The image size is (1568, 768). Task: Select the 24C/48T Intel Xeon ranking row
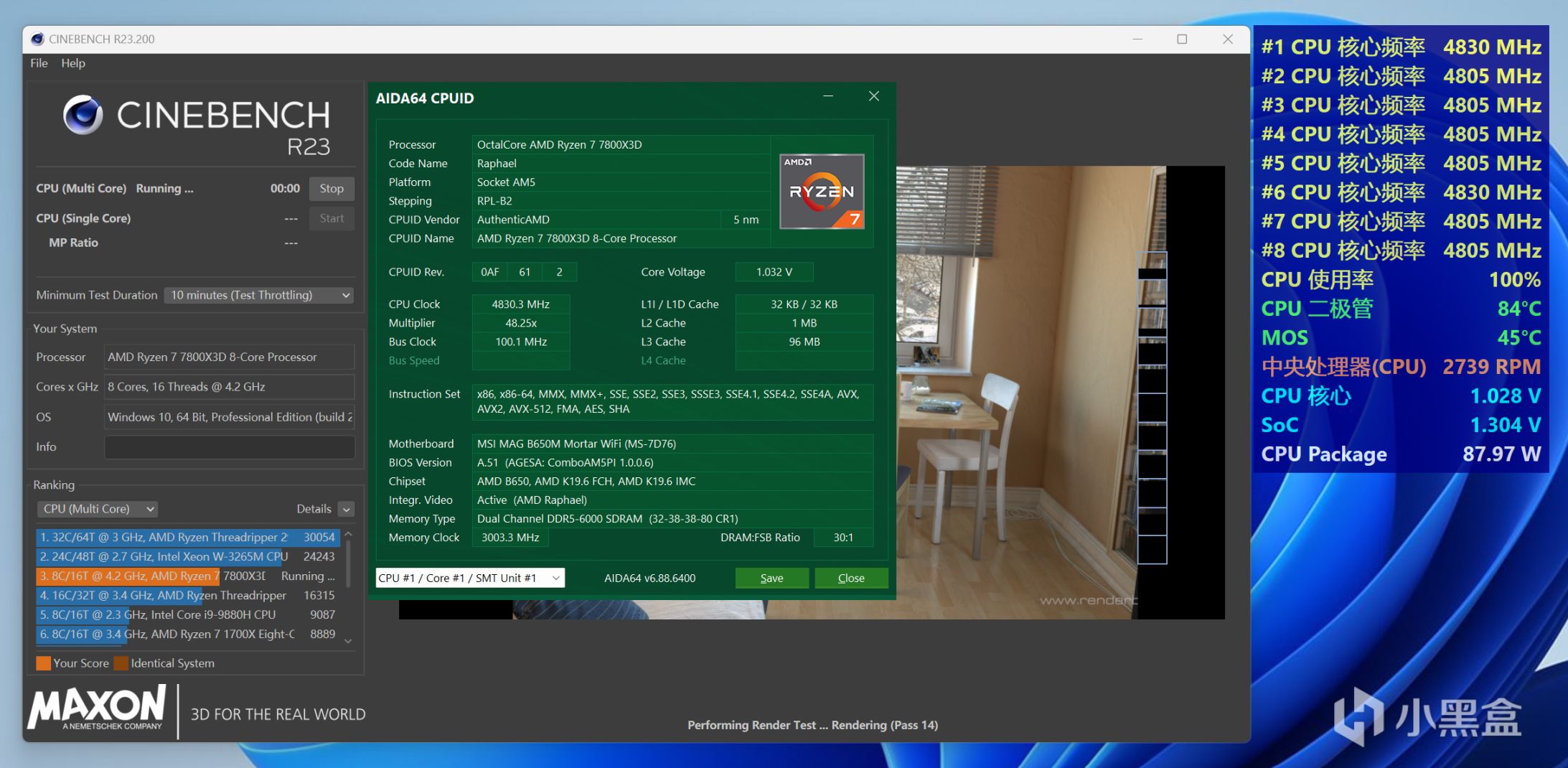click(188, 556)
